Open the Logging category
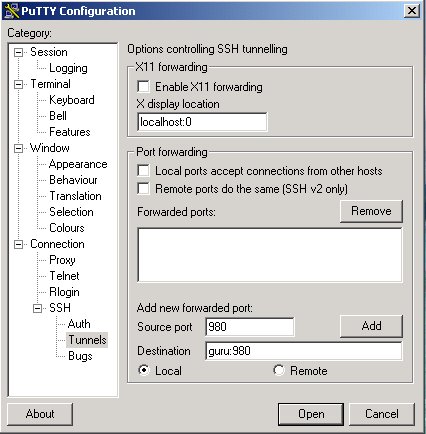The height and width of the screenshot is (434, 426). (68, 68)
